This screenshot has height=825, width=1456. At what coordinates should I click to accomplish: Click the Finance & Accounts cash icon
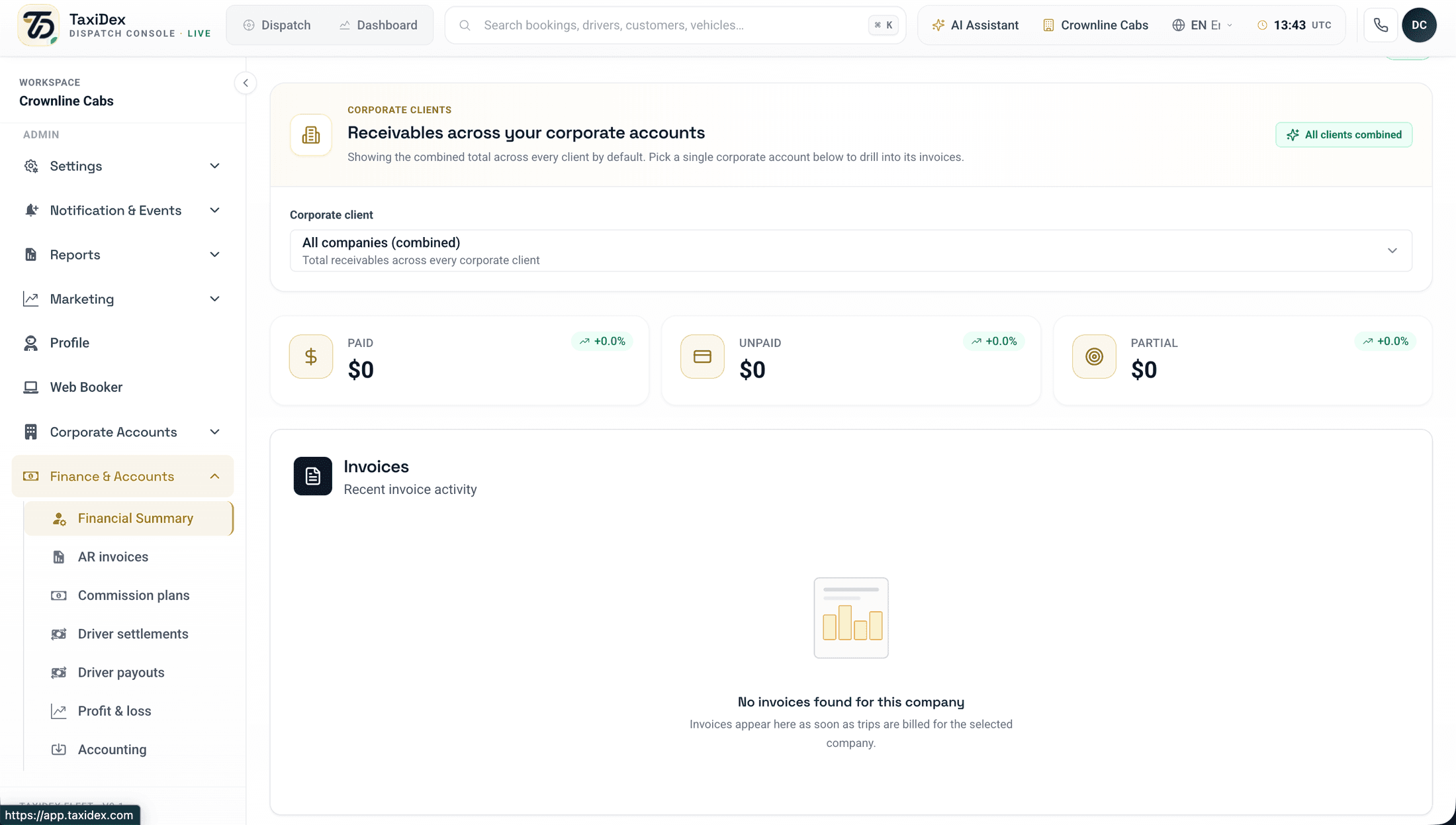(31, 477)
